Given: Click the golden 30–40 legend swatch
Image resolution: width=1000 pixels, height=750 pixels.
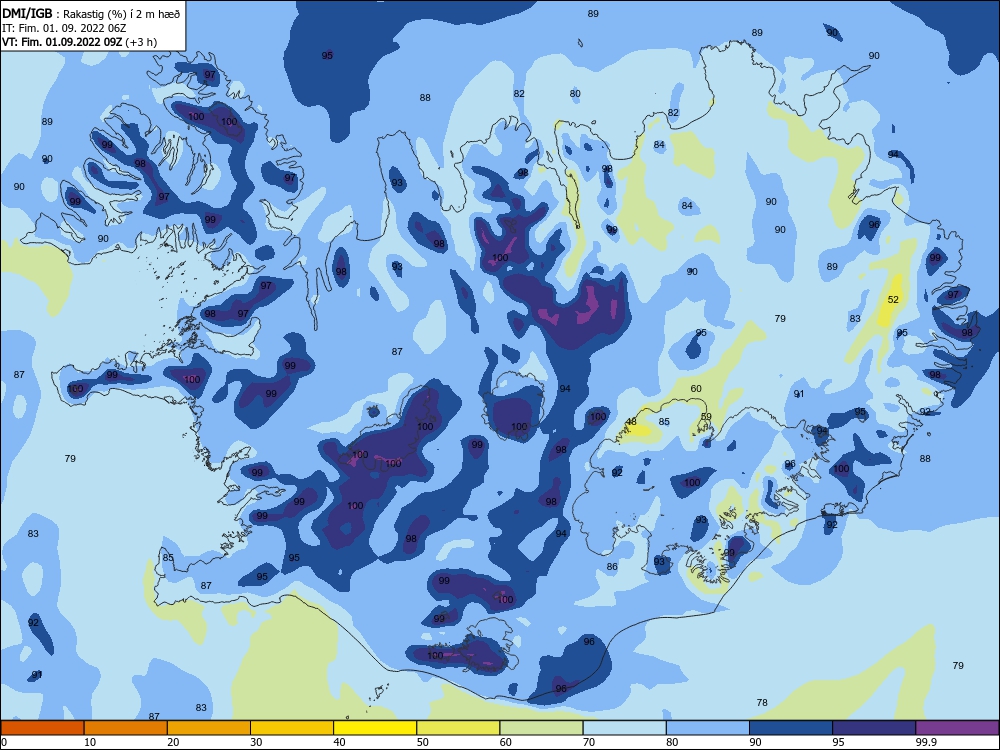Looking at the screenshot, I should [292, 728].
